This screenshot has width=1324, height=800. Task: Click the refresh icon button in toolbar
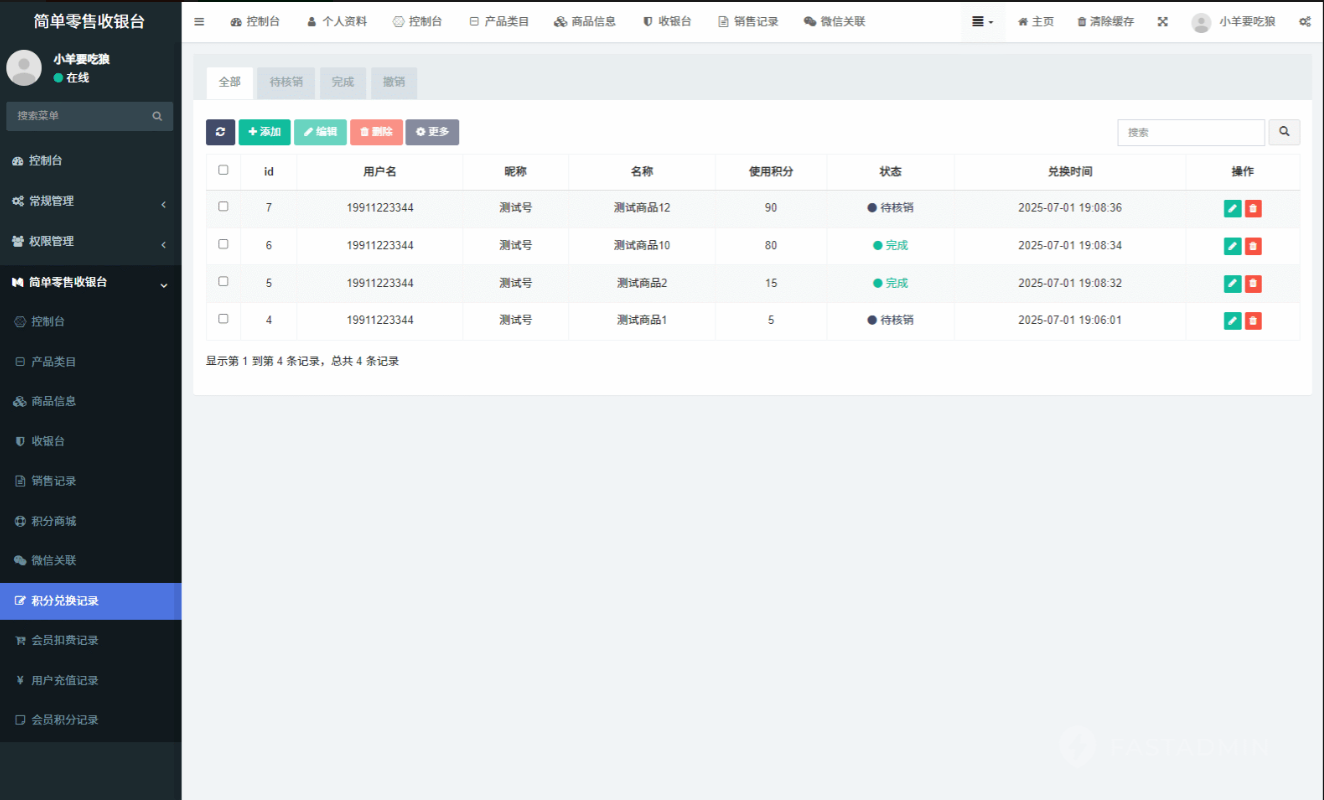pos(220,132)
